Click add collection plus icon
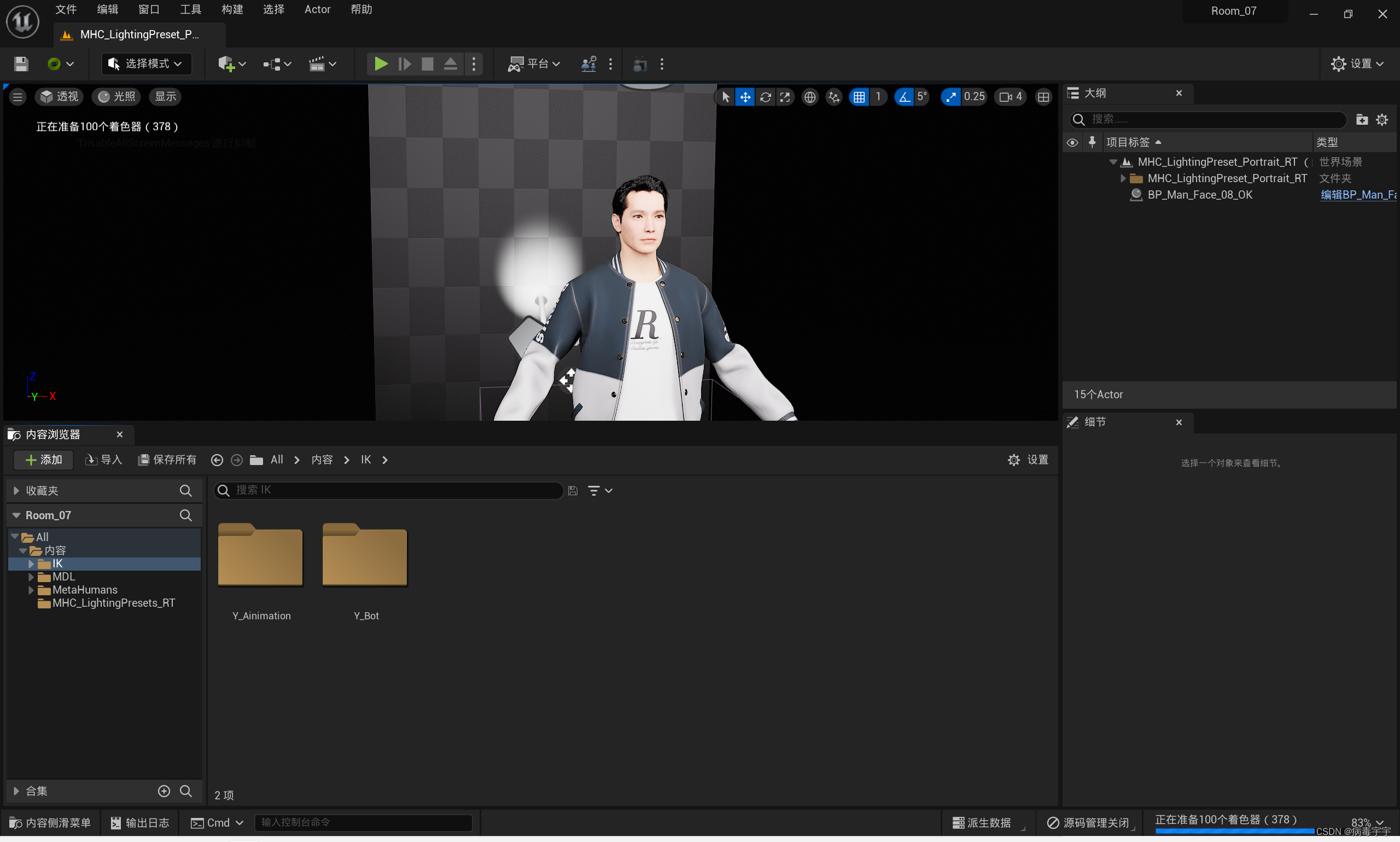 pyautogui.click(x=164, y=791)
